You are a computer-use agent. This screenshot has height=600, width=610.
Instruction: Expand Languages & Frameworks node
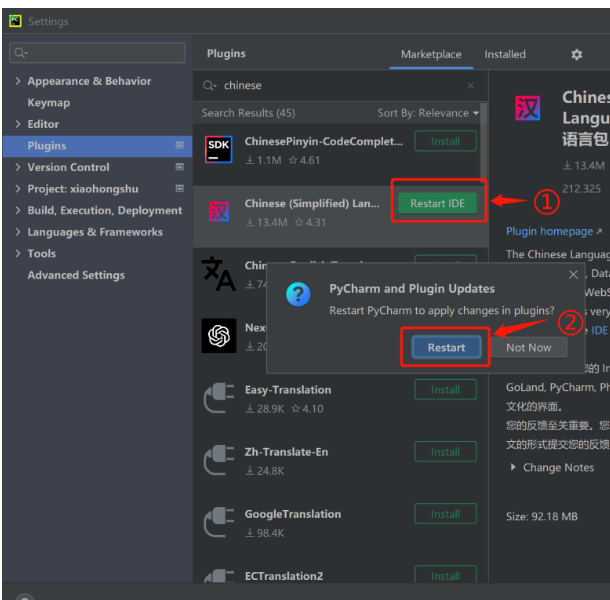point(18,232)
